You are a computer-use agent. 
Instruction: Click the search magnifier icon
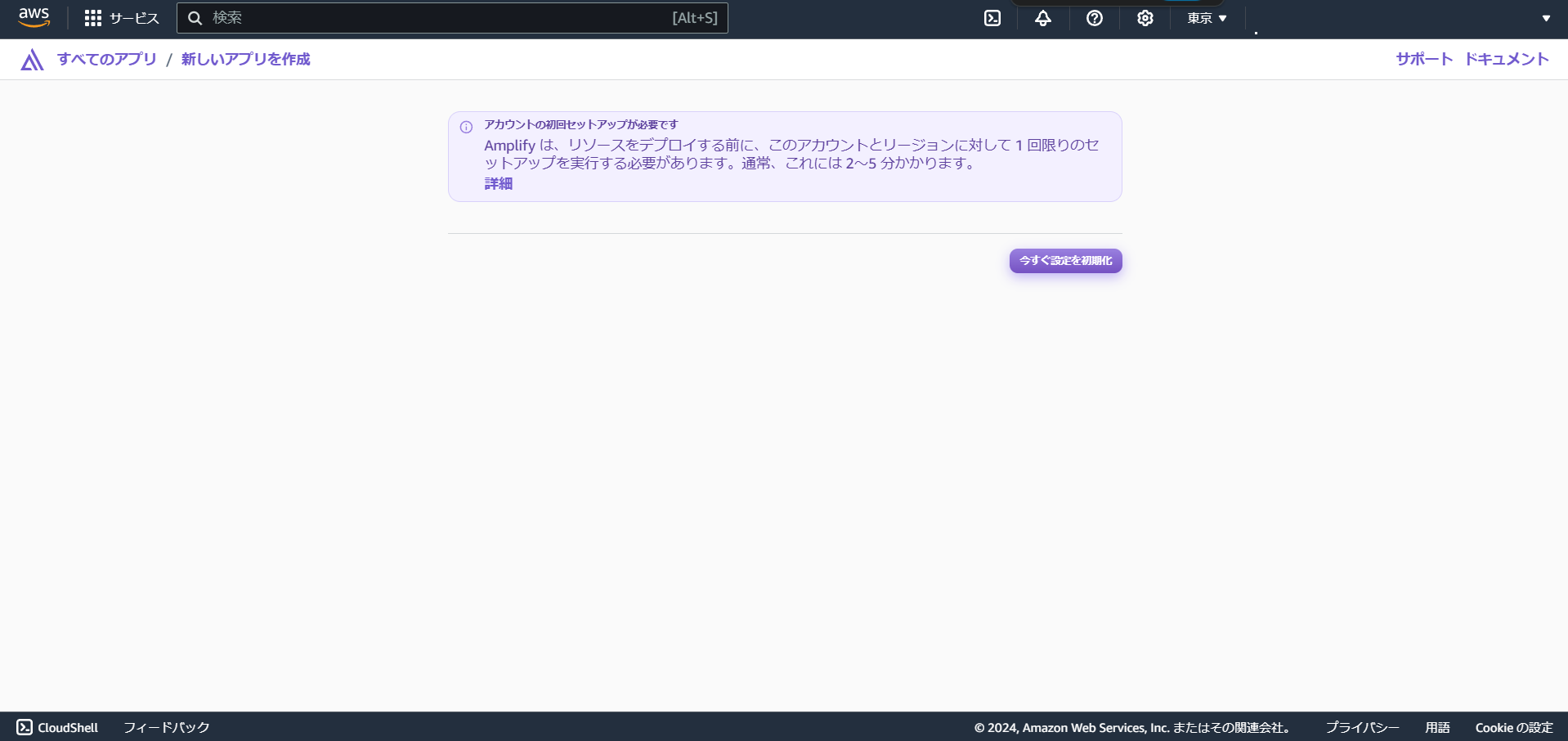[195, 18]
